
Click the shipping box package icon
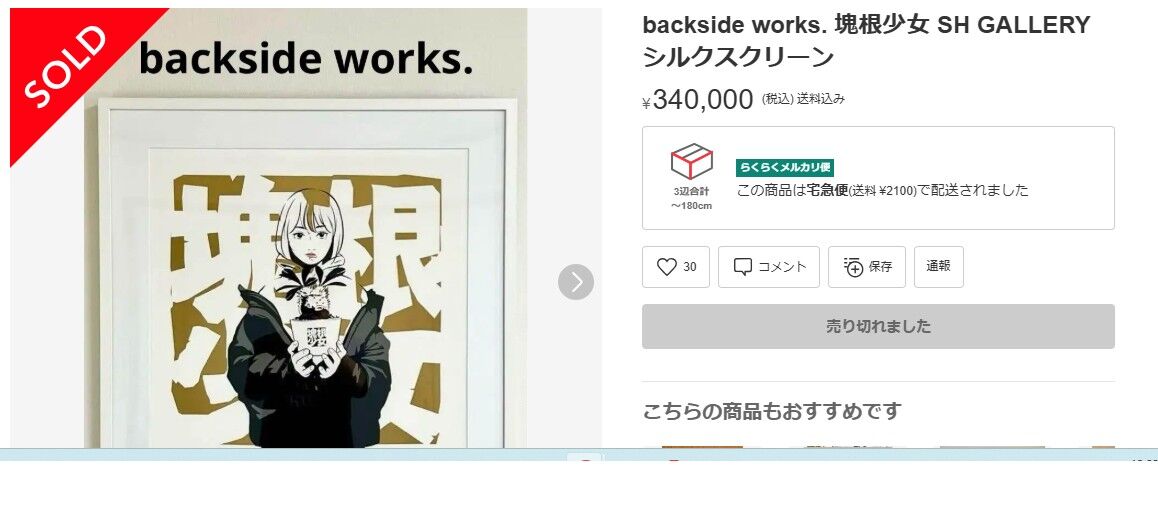691,161
